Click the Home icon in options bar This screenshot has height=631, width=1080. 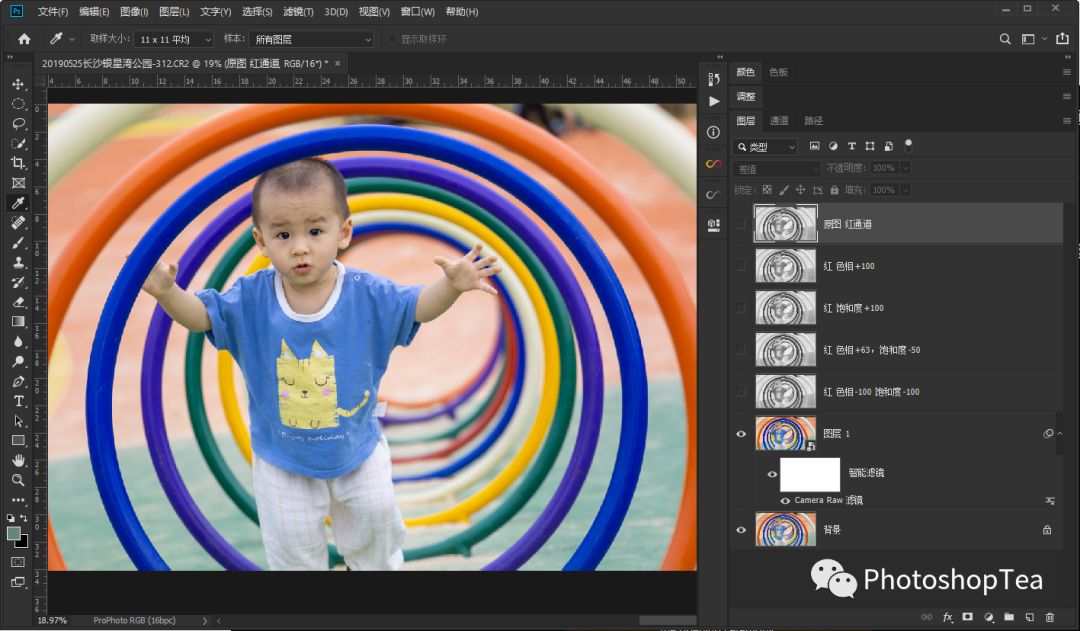[x=24, y=39]
